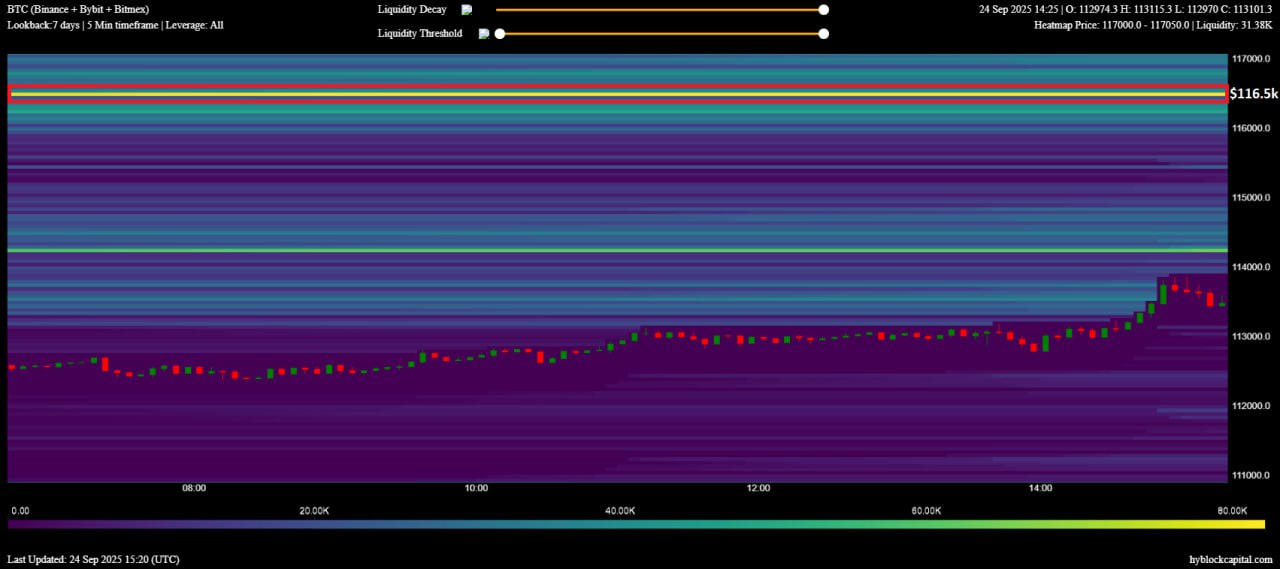This screenshot has width=1280, height=569.
Task: Click the 14:00 time axis label
Action: (1040, 489)
